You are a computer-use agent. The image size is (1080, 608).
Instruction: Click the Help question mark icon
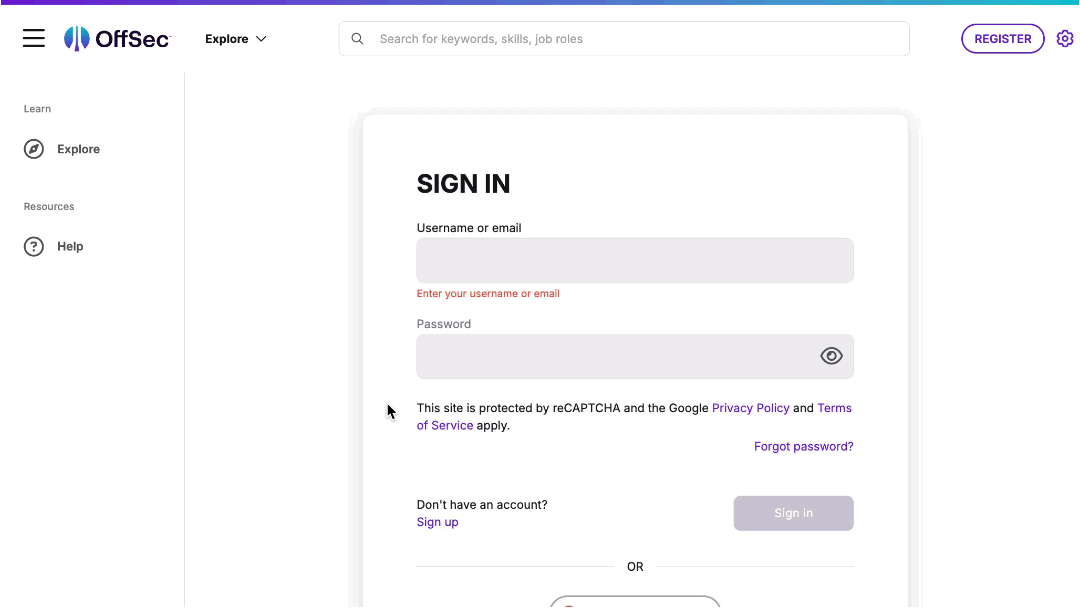[x=34, y=247]
